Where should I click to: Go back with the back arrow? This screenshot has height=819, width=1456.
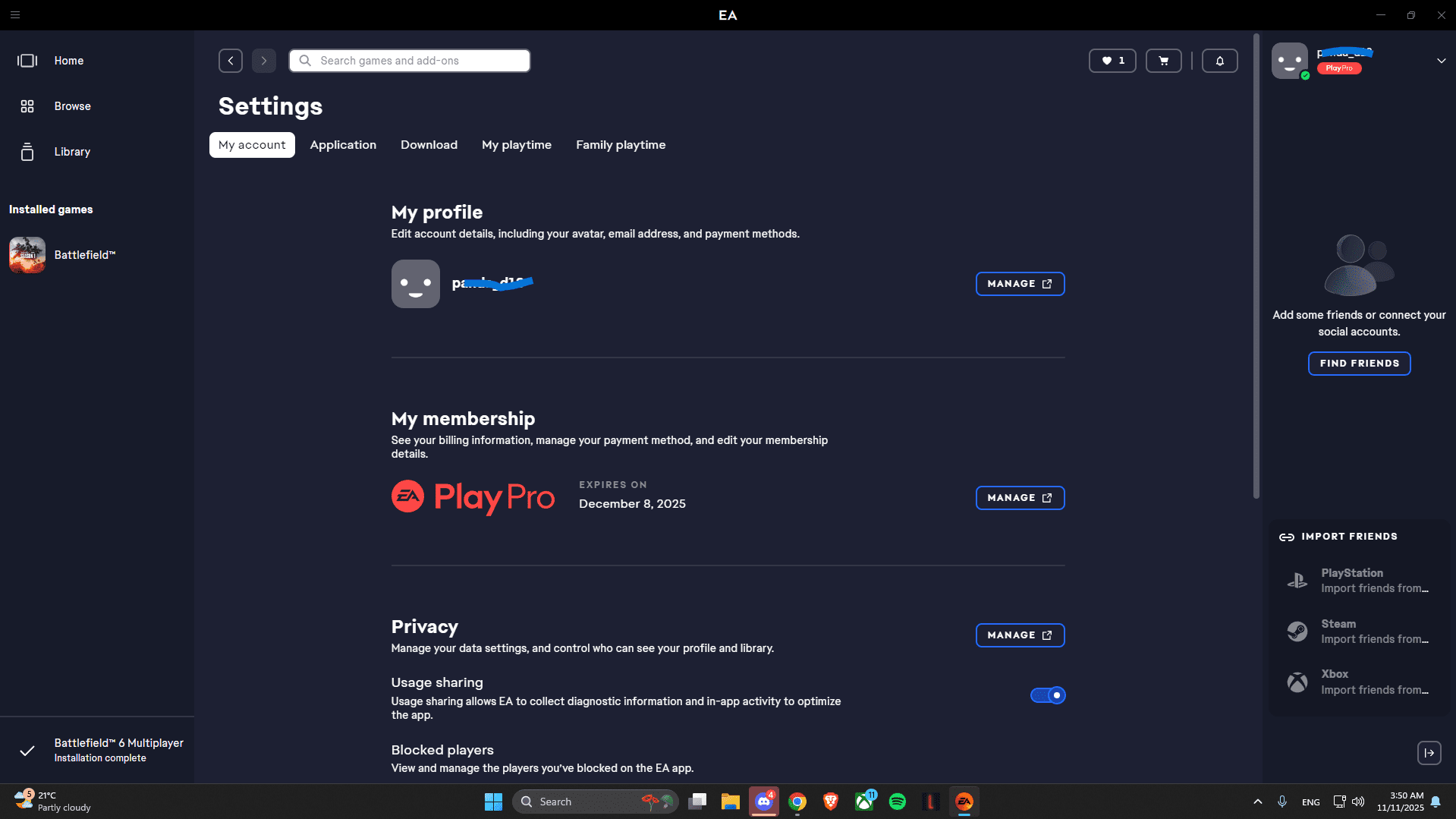coord(231,61)
